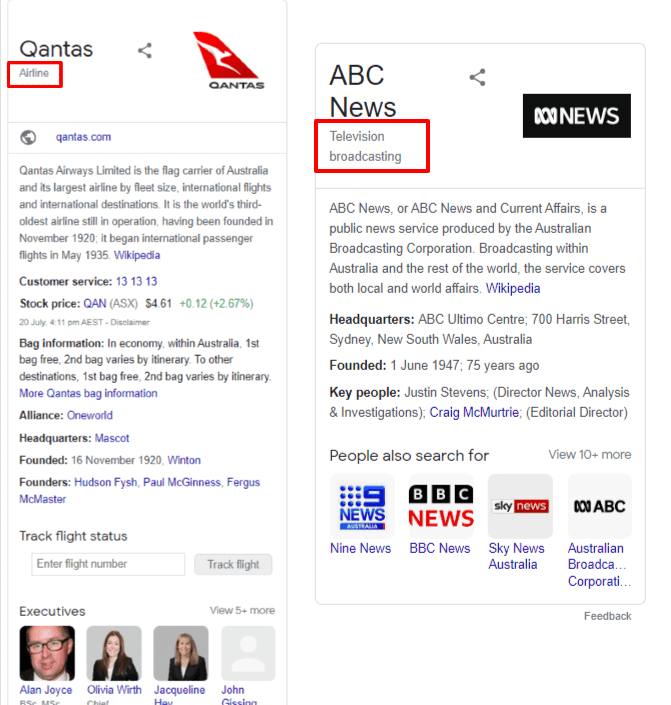The width and height of the screenshot is (671, 705).
Task: Open the Paul McGinness founder link
Action: 182,482
